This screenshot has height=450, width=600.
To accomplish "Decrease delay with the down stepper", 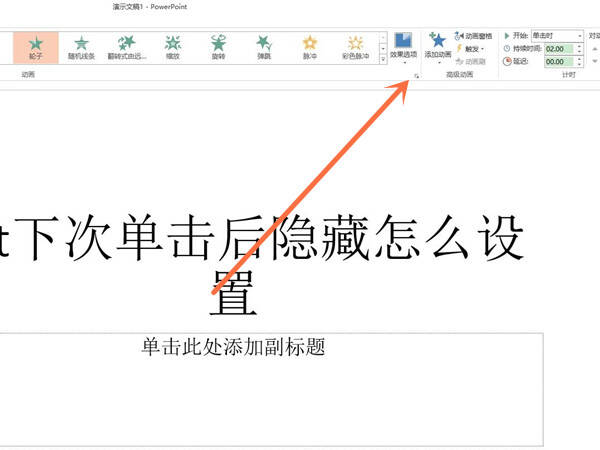I will click(579, 64).
